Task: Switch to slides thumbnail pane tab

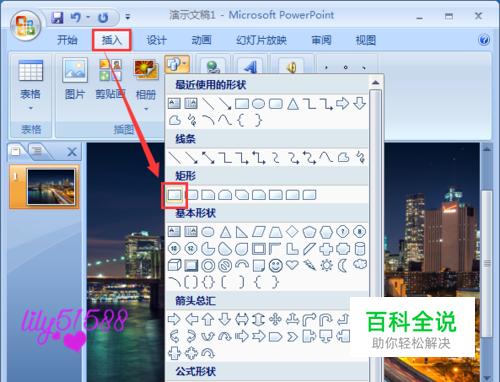Action: point(16,152)
